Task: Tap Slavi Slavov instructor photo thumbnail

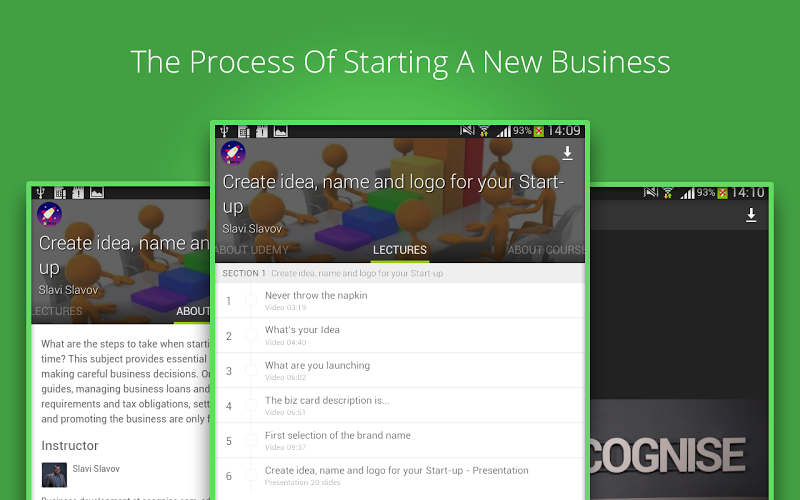Action: point(54,474)
